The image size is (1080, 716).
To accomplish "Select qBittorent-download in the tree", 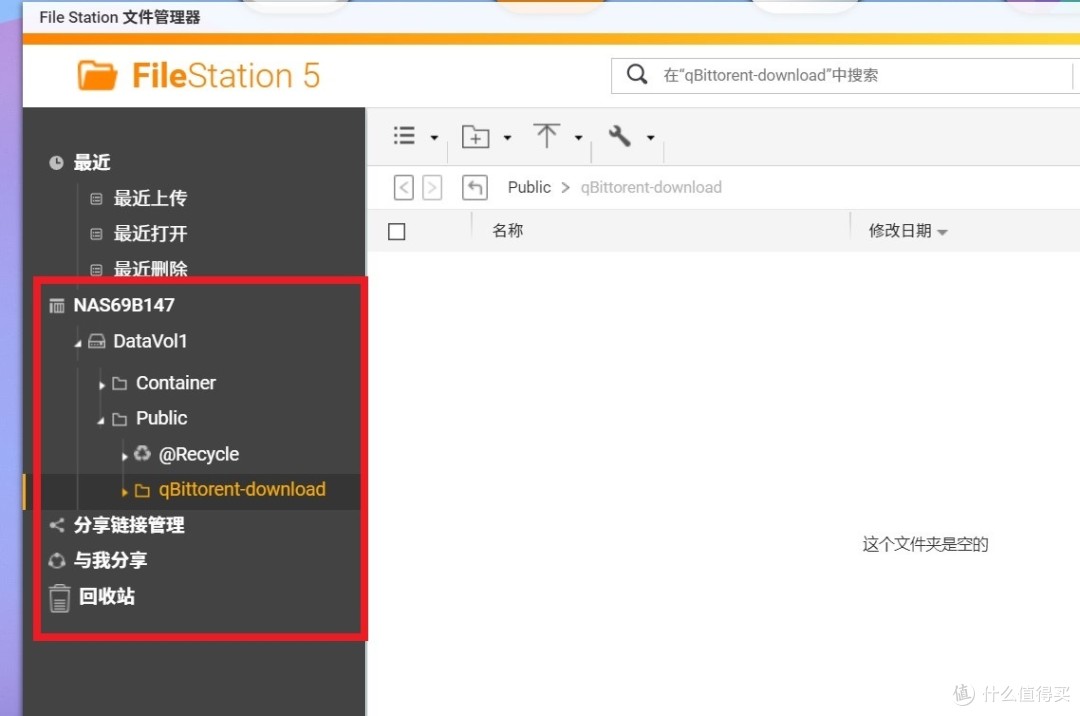I will (242, 489).
